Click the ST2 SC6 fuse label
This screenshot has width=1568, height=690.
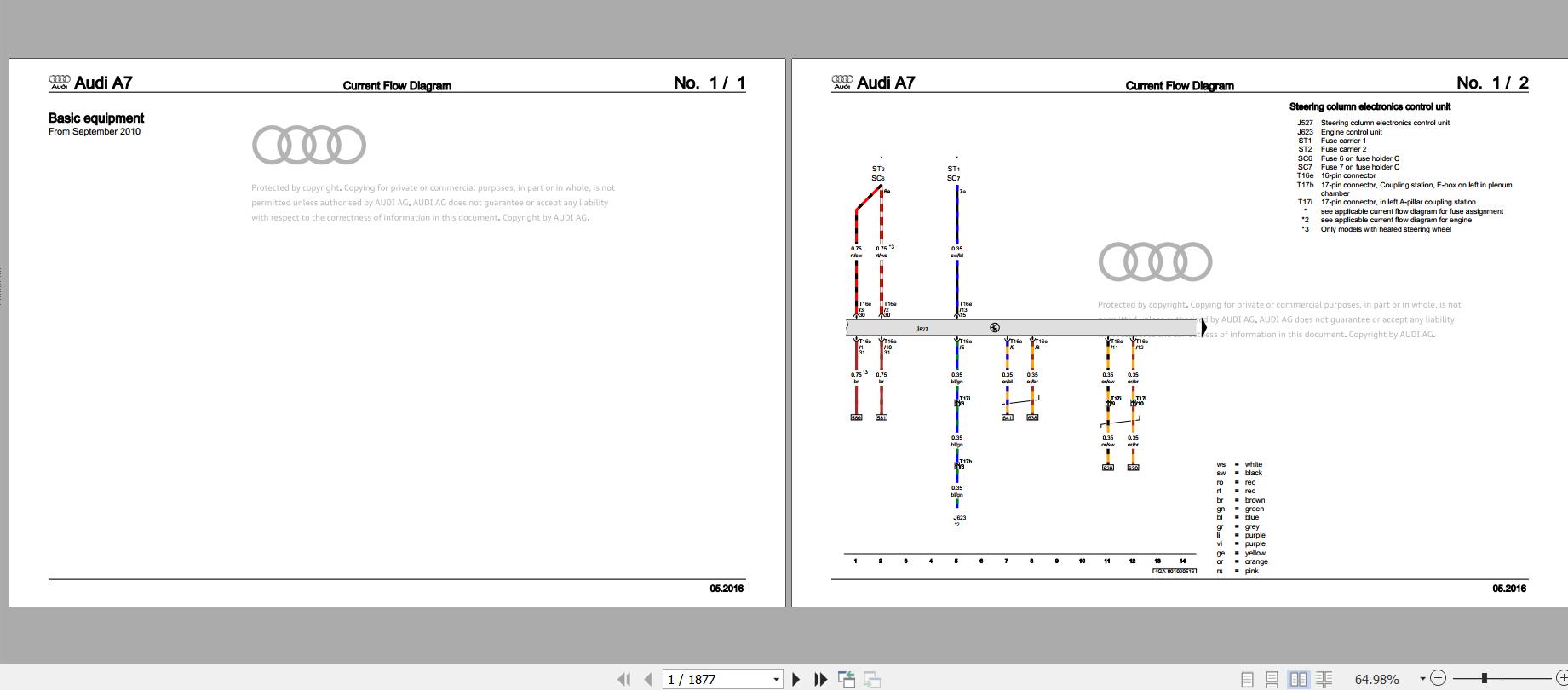point(877,174)
